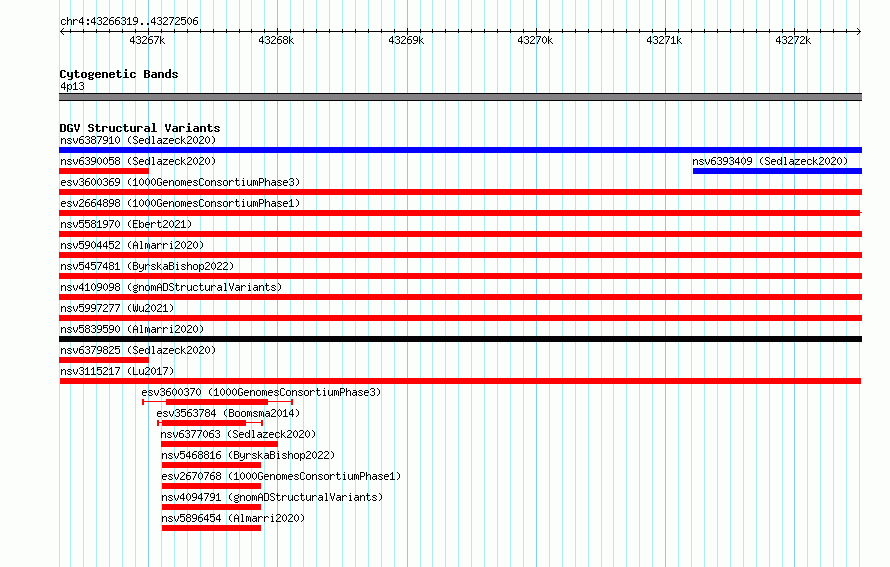The image size is (890, 567).
Task: Open nsv5581970 (Ebert2021) label
Action: tap(126, 224)
